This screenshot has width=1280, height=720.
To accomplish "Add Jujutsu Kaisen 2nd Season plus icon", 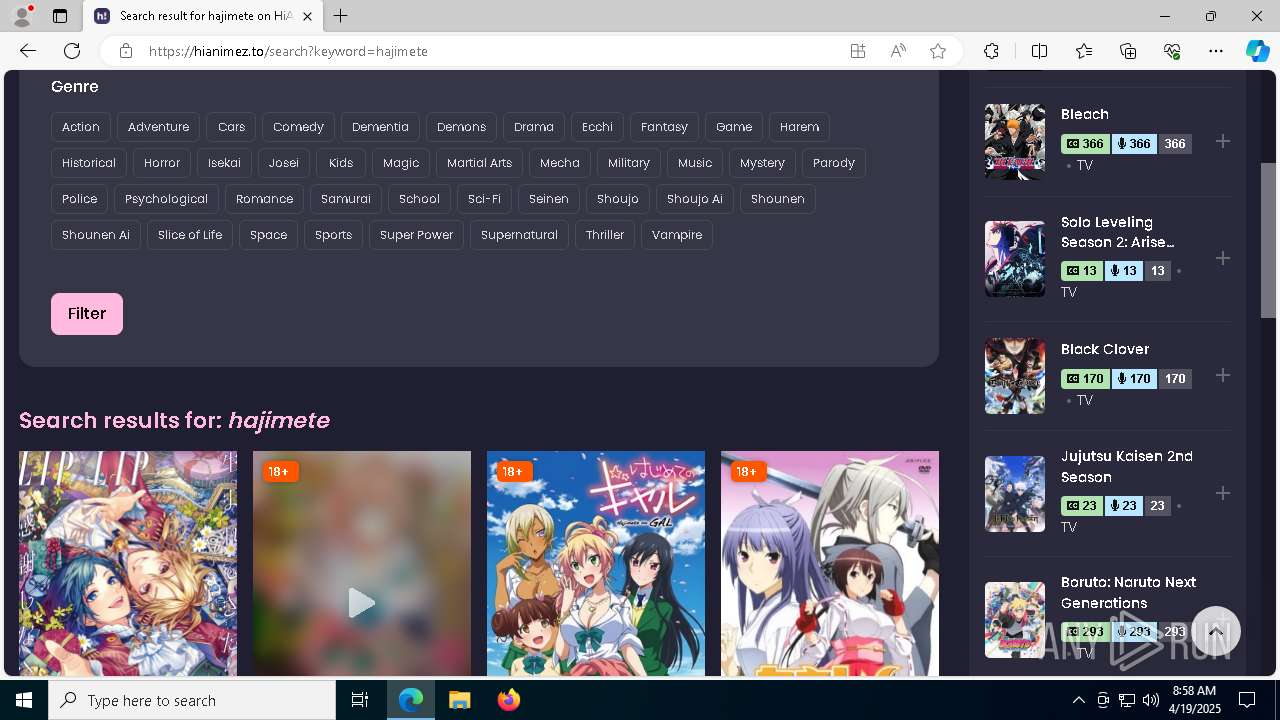I will [x=1223, y=493].
